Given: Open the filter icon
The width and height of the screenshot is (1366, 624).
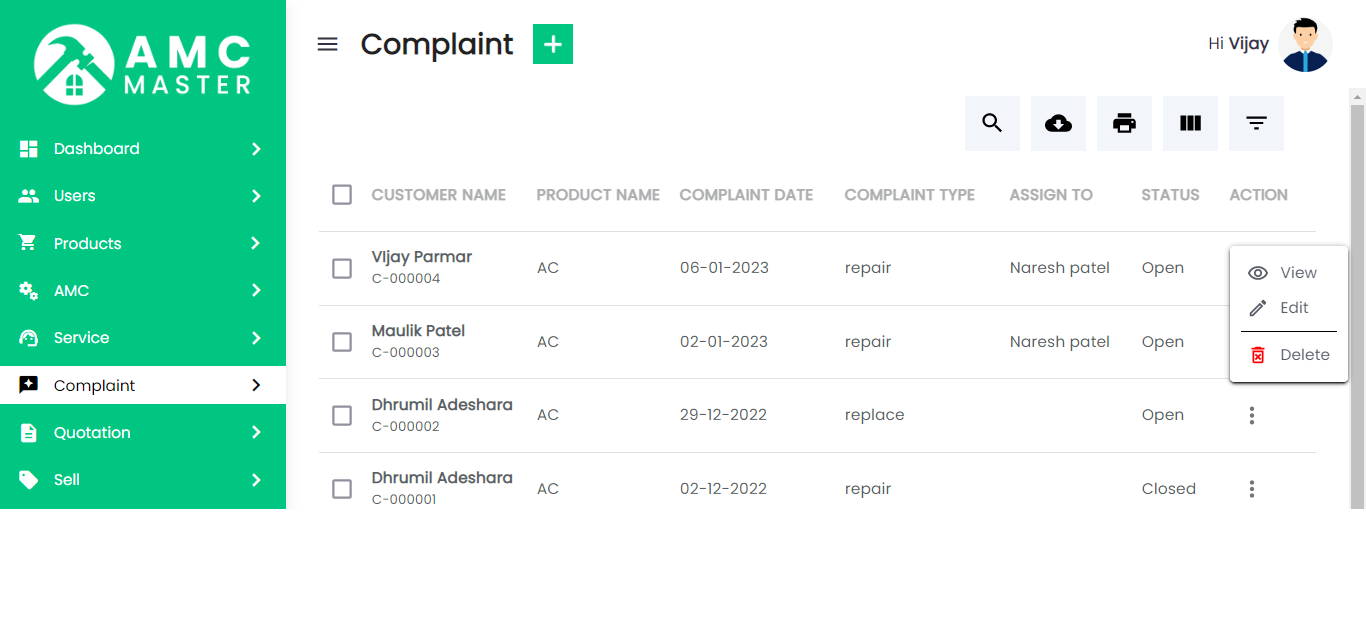Looking at the screenshot, I should click(x=1255, y=123).
